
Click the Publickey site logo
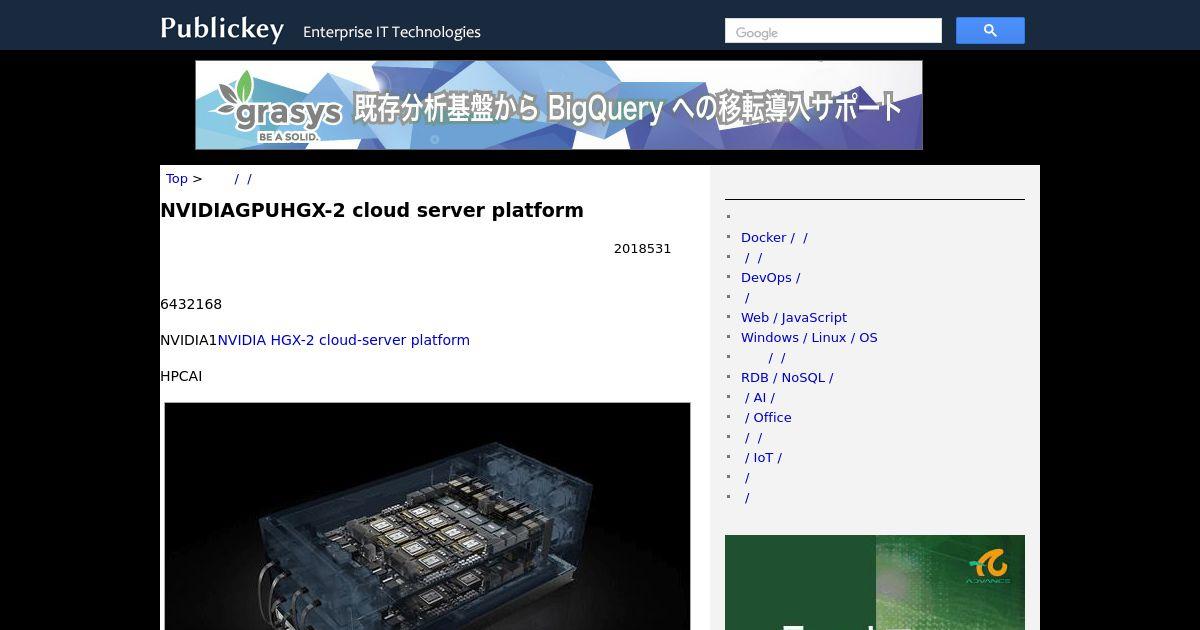[222, 29]
